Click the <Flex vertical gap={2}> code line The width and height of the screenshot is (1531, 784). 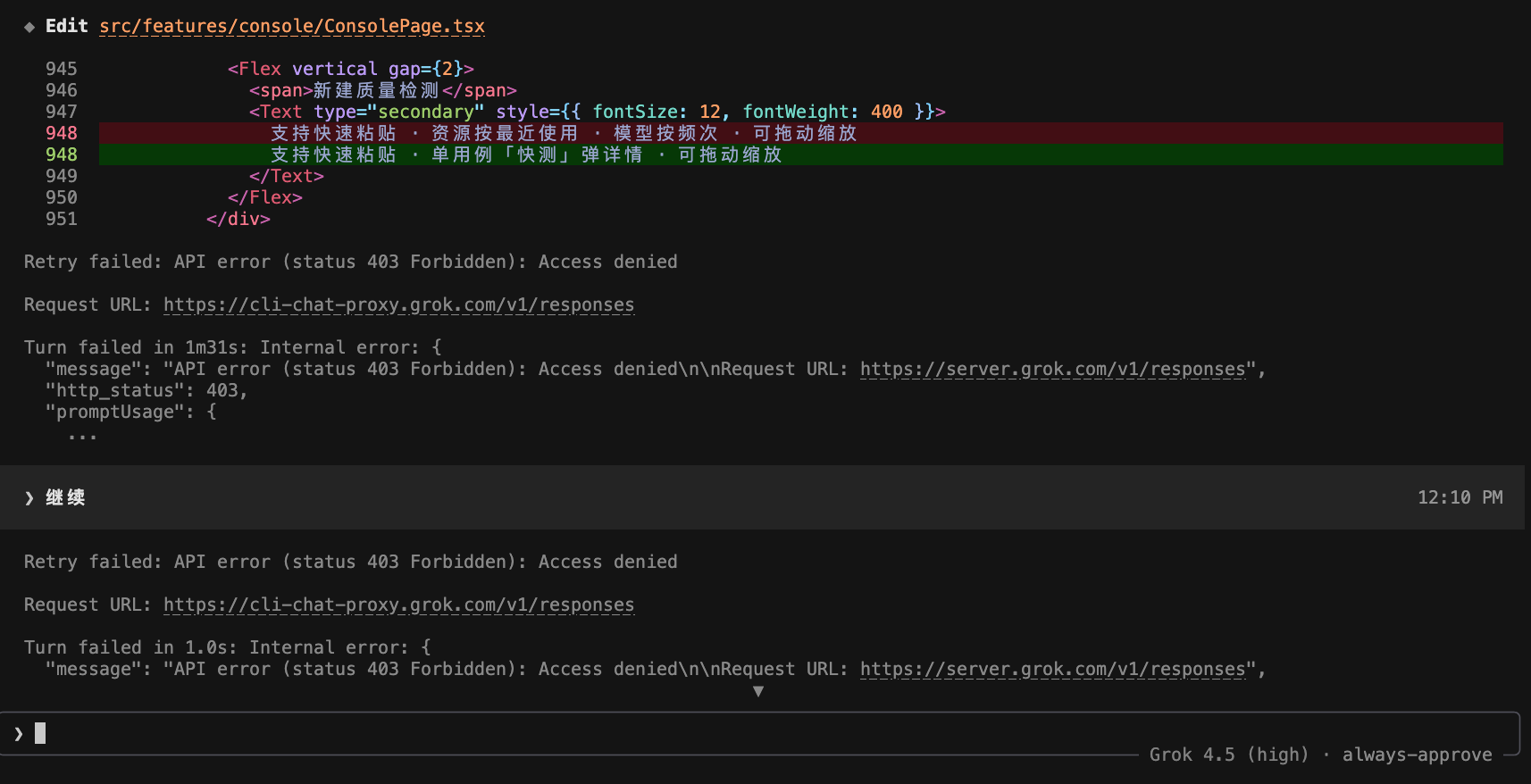pos(350,69)
